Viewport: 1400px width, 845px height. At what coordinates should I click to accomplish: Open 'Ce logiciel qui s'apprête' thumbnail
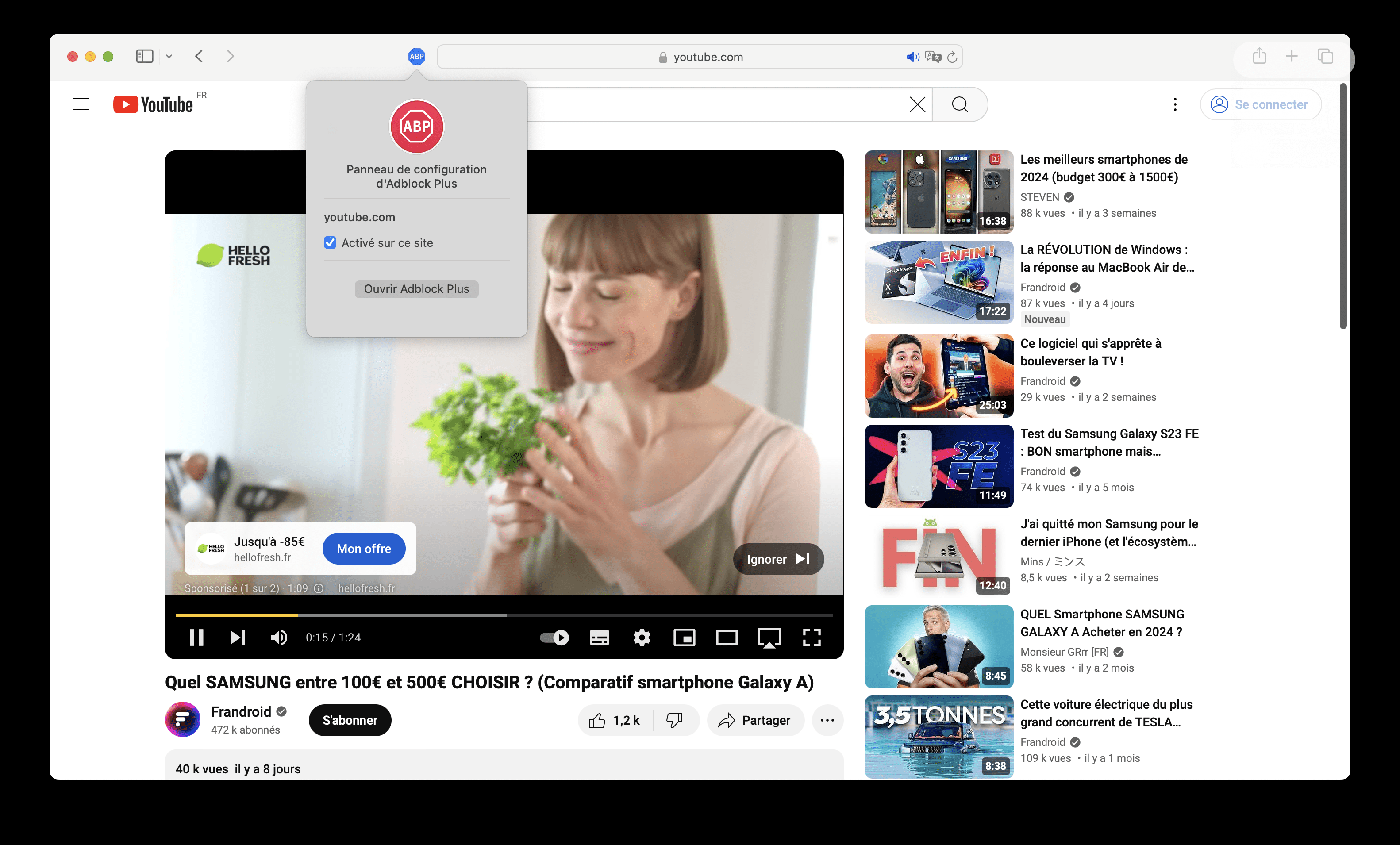[938, 376]
